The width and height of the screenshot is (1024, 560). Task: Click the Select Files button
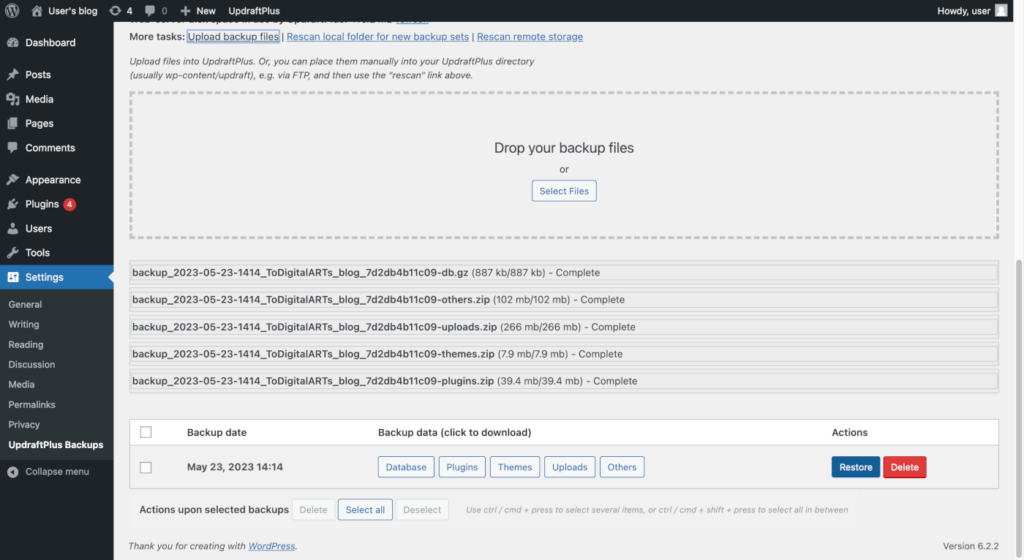pos(564,191)
